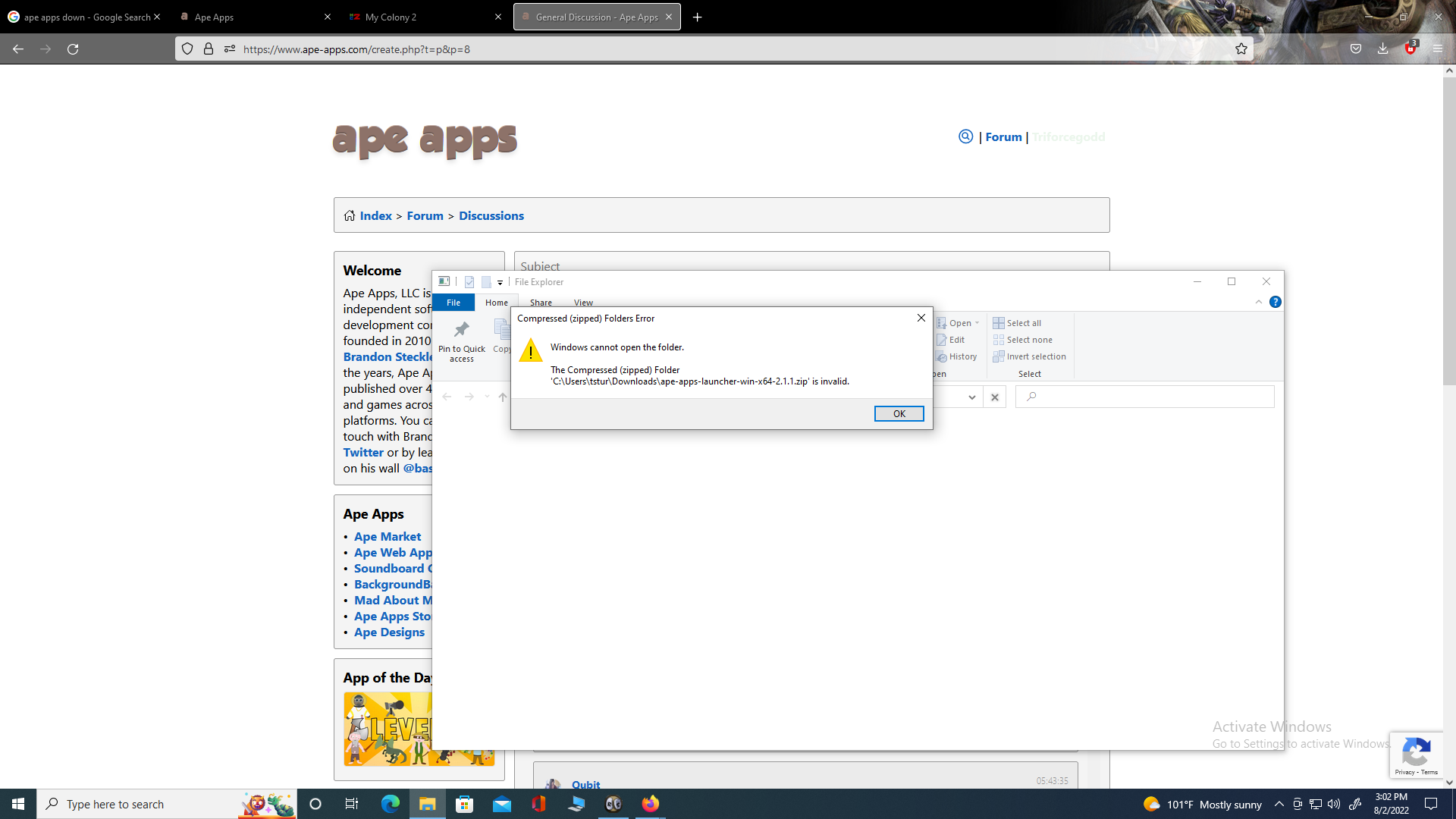Click the Firefox downloads icon
Viewport: 1456px width, 819px height.
[1382, 49]
